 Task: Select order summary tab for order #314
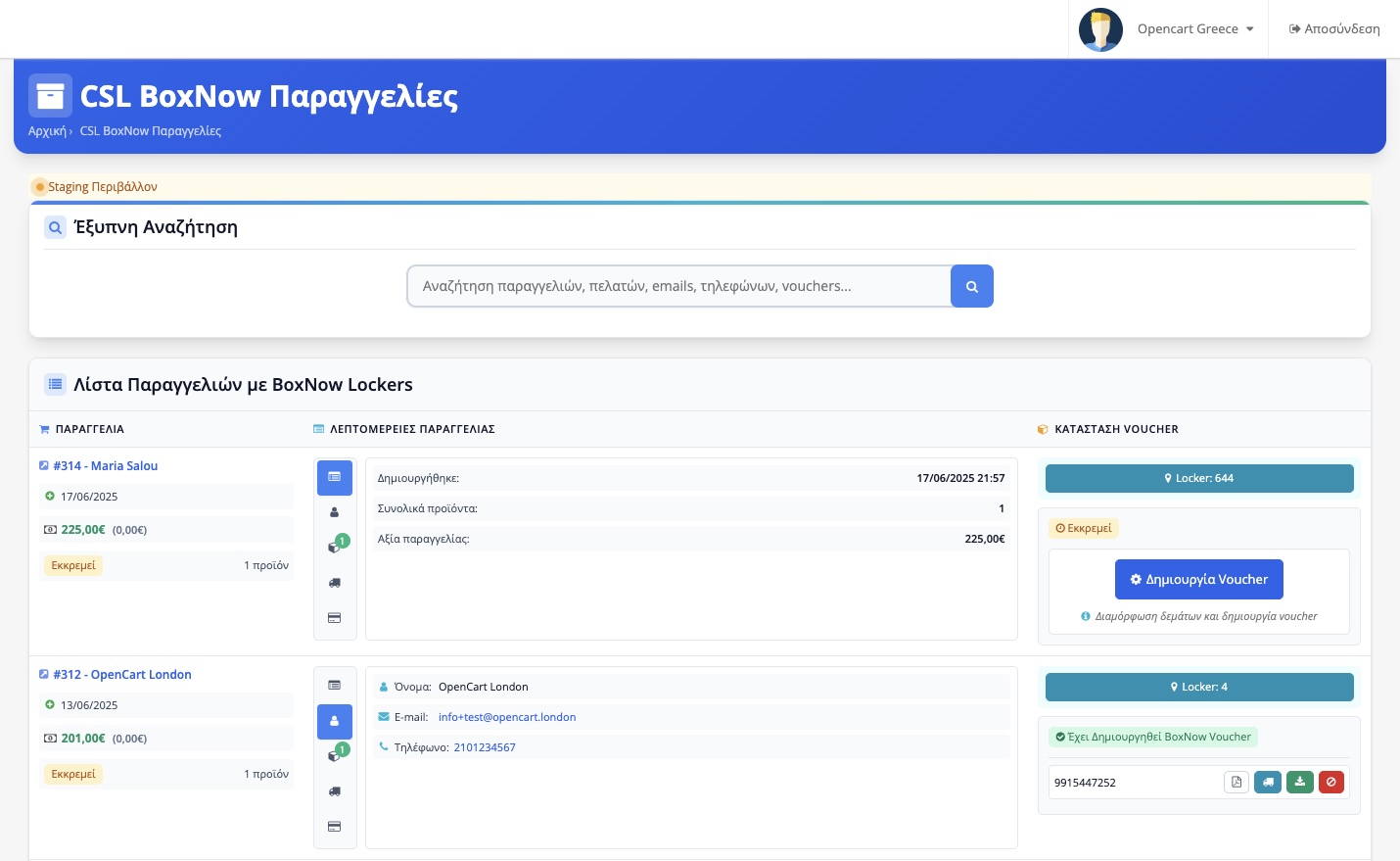335,477
